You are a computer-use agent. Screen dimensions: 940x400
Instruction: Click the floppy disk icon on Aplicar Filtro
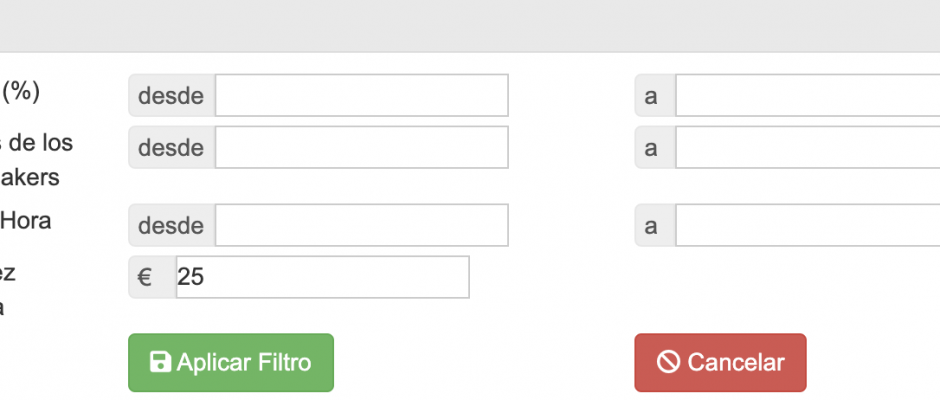[x=160, y=362]
